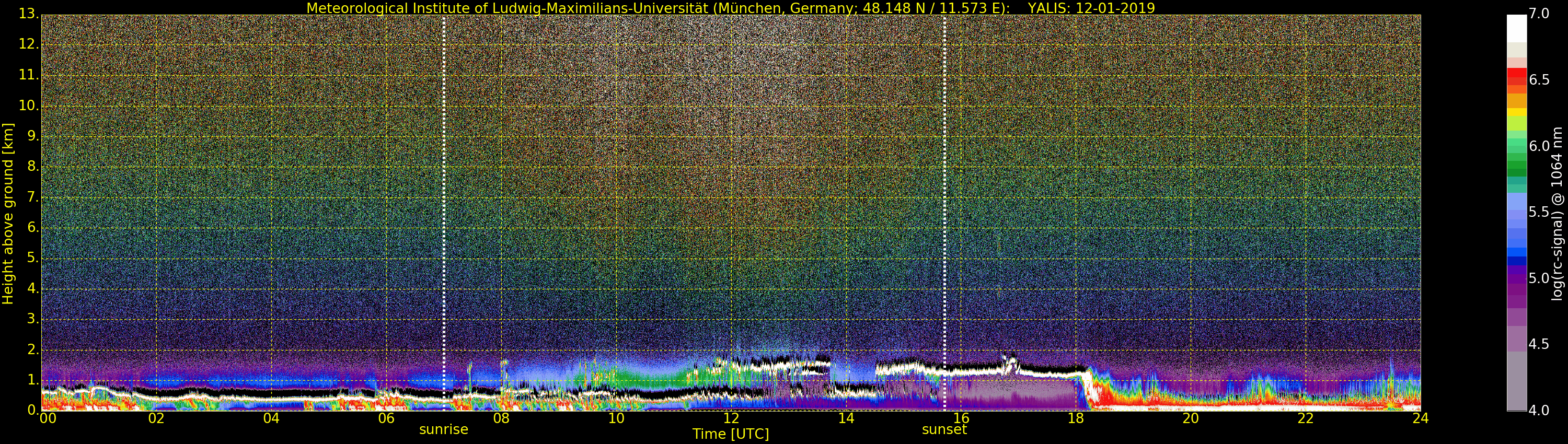Click the time tick label '04'
1568x444 pixels.
tap(271, 418)
